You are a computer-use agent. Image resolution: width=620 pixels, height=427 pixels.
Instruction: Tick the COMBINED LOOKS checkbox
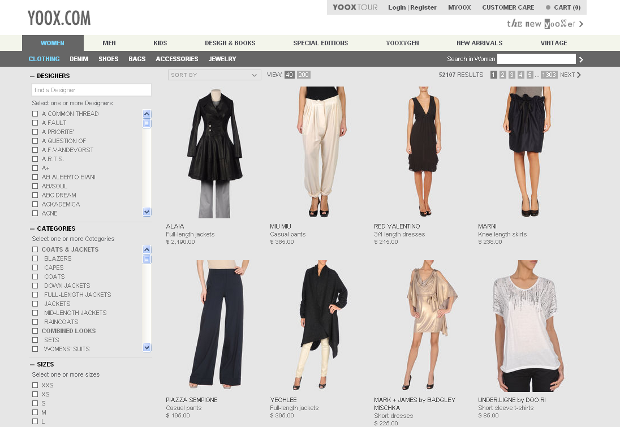(35, 331)
